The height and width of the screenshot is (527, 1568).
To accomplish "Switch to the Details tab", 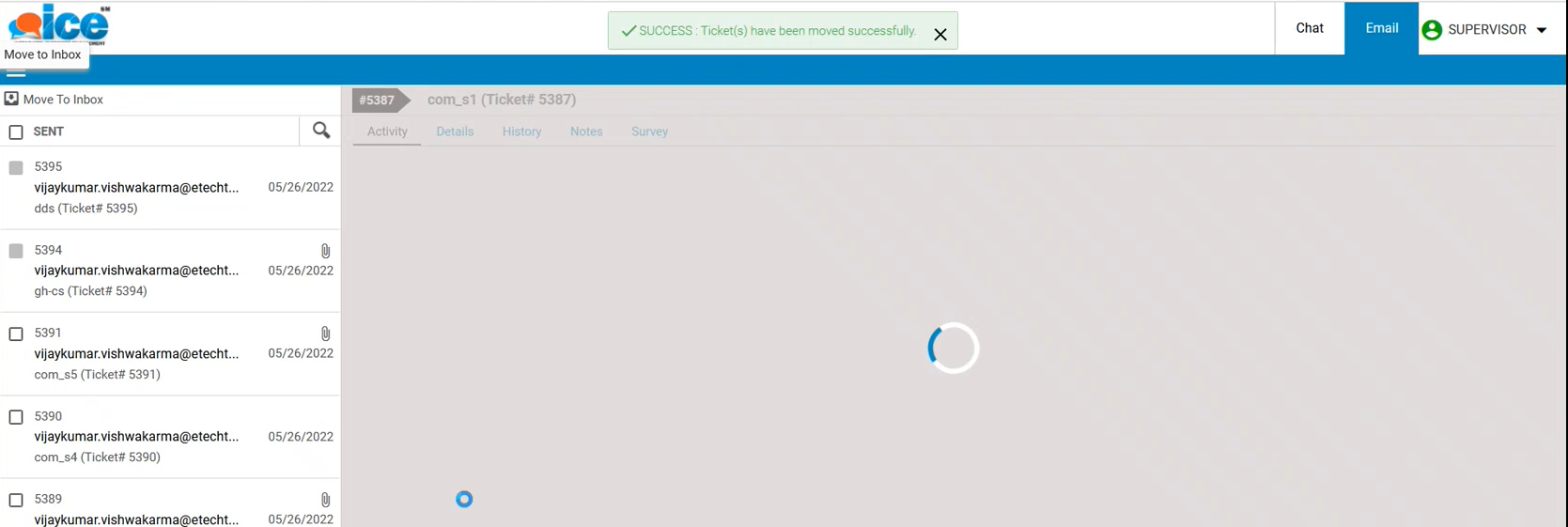I will 455,132.
